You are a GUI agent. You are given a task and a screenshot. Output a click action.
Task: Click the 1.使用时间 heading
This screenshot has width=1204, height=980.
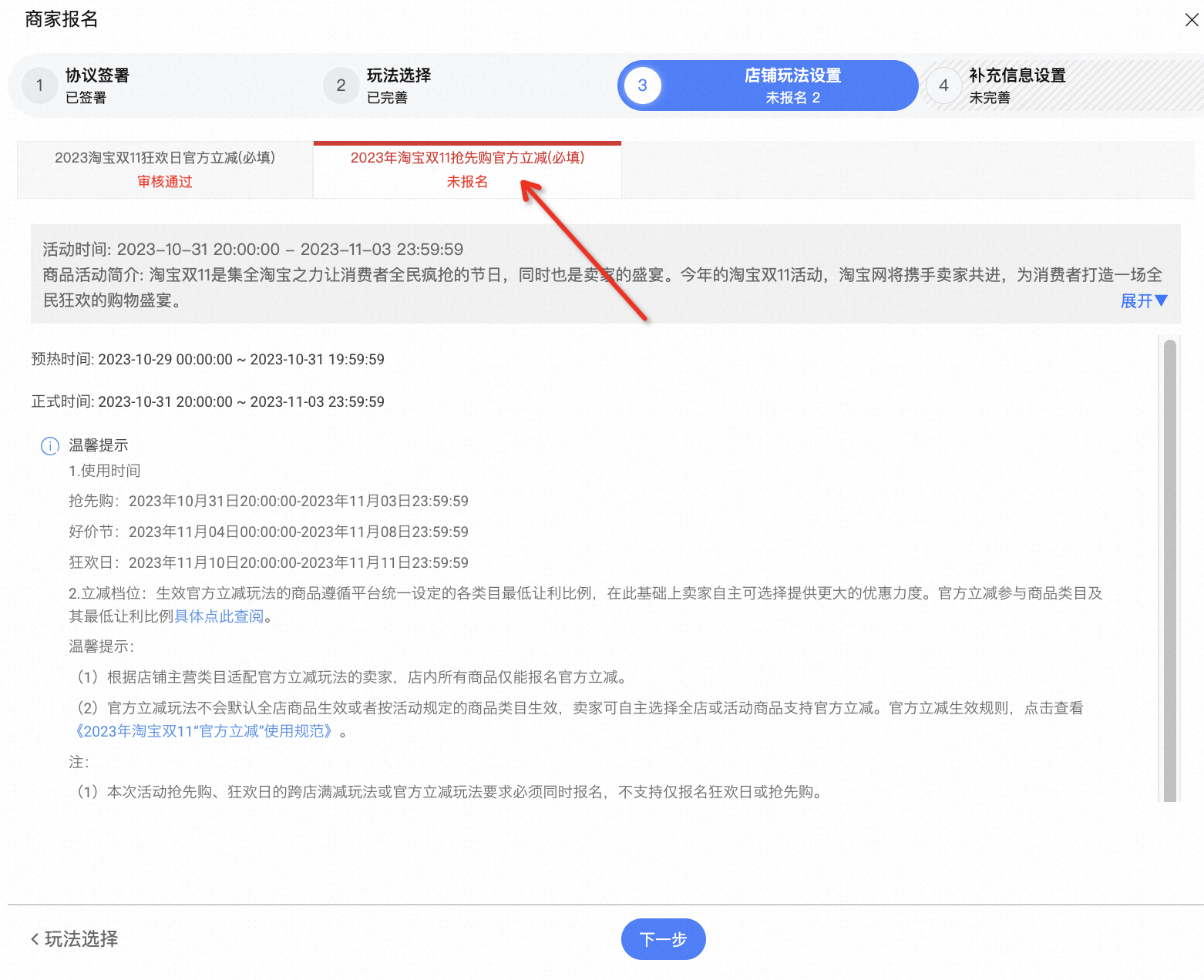coord(105,471)
